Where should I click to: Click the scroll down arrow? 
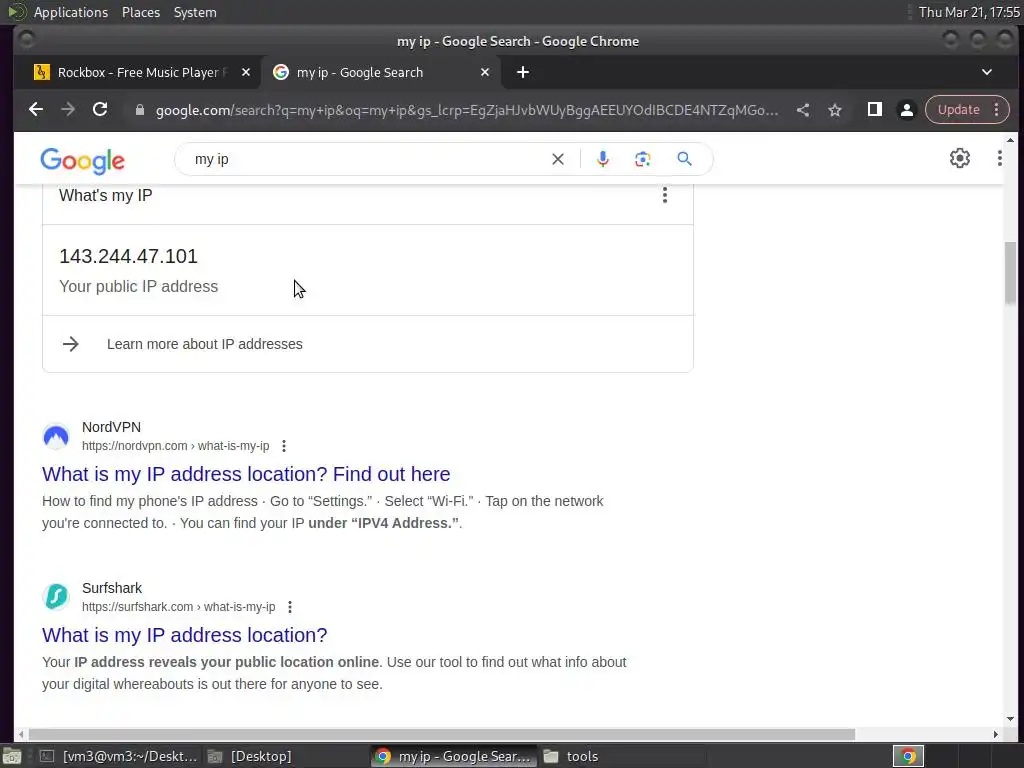click(1010, 719)
